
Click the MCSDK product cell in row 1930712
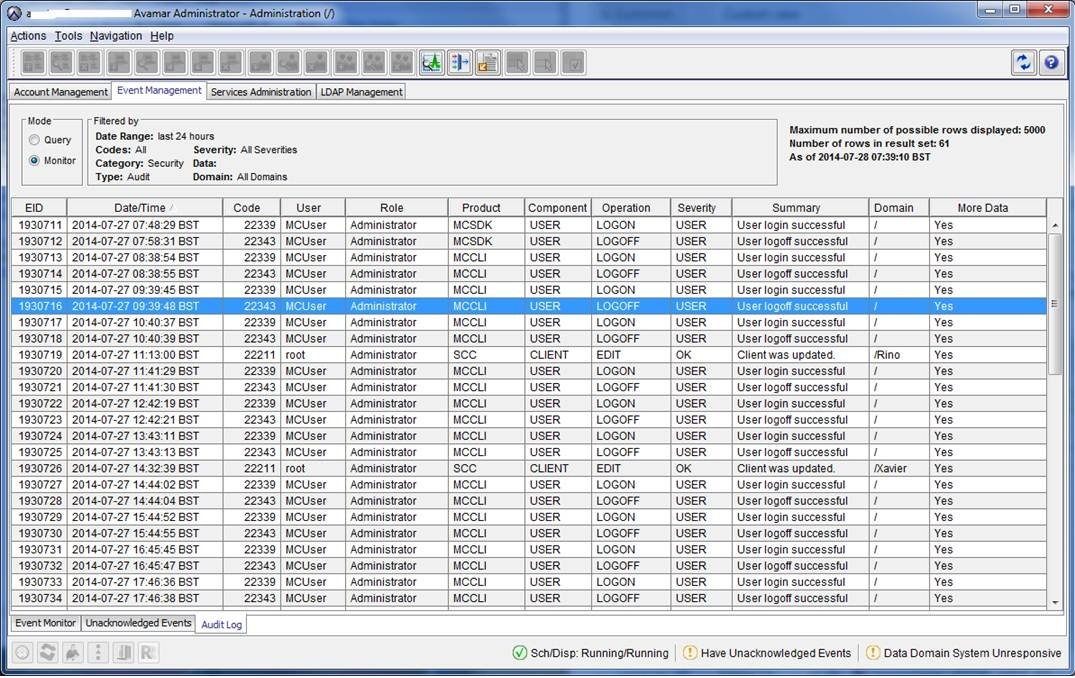(x=486, y=241)
